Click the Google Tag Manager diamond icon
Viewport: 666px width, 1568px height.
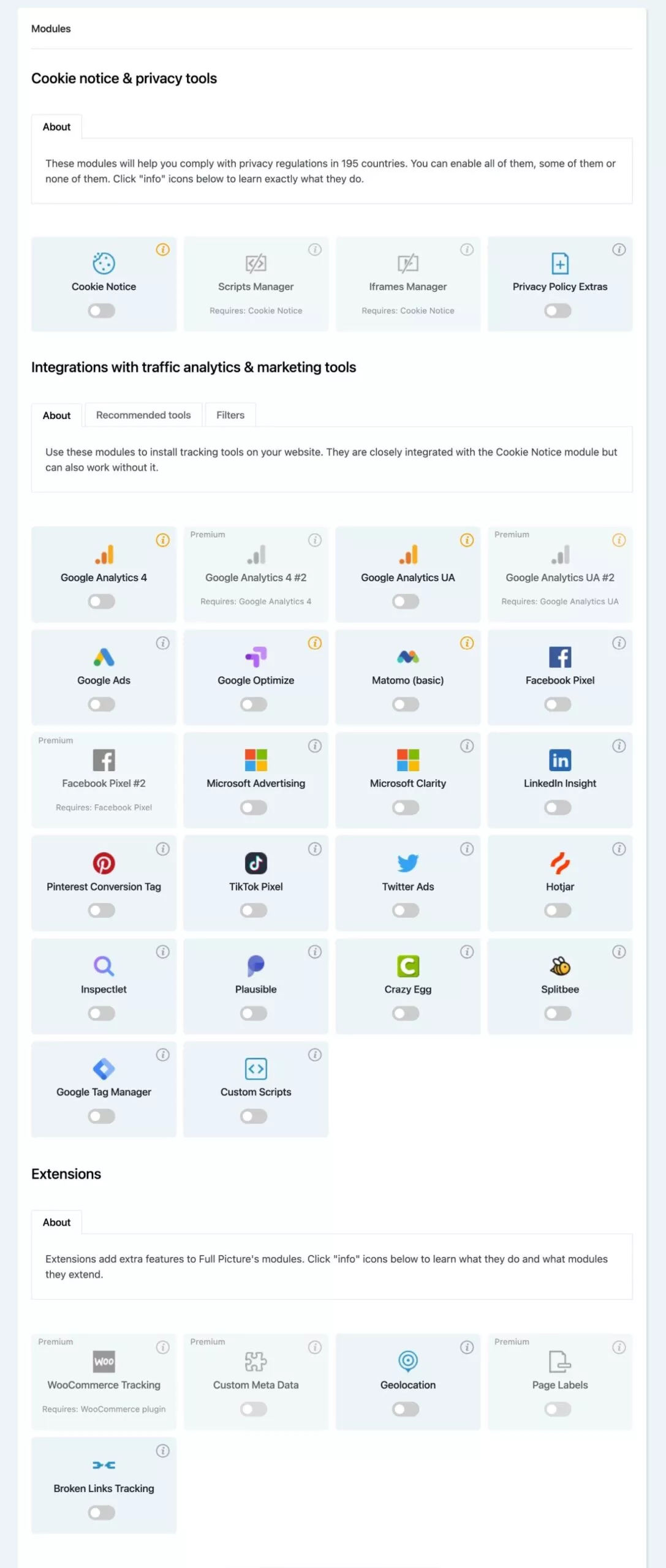click(x=104, y=1069)
